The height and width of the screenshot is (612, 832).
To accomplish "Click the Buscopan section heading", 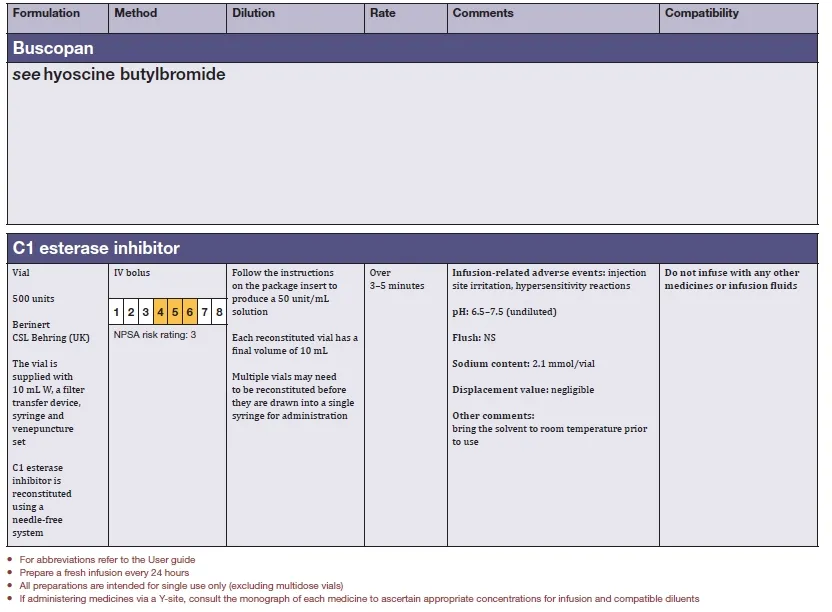I will (53, 48).
